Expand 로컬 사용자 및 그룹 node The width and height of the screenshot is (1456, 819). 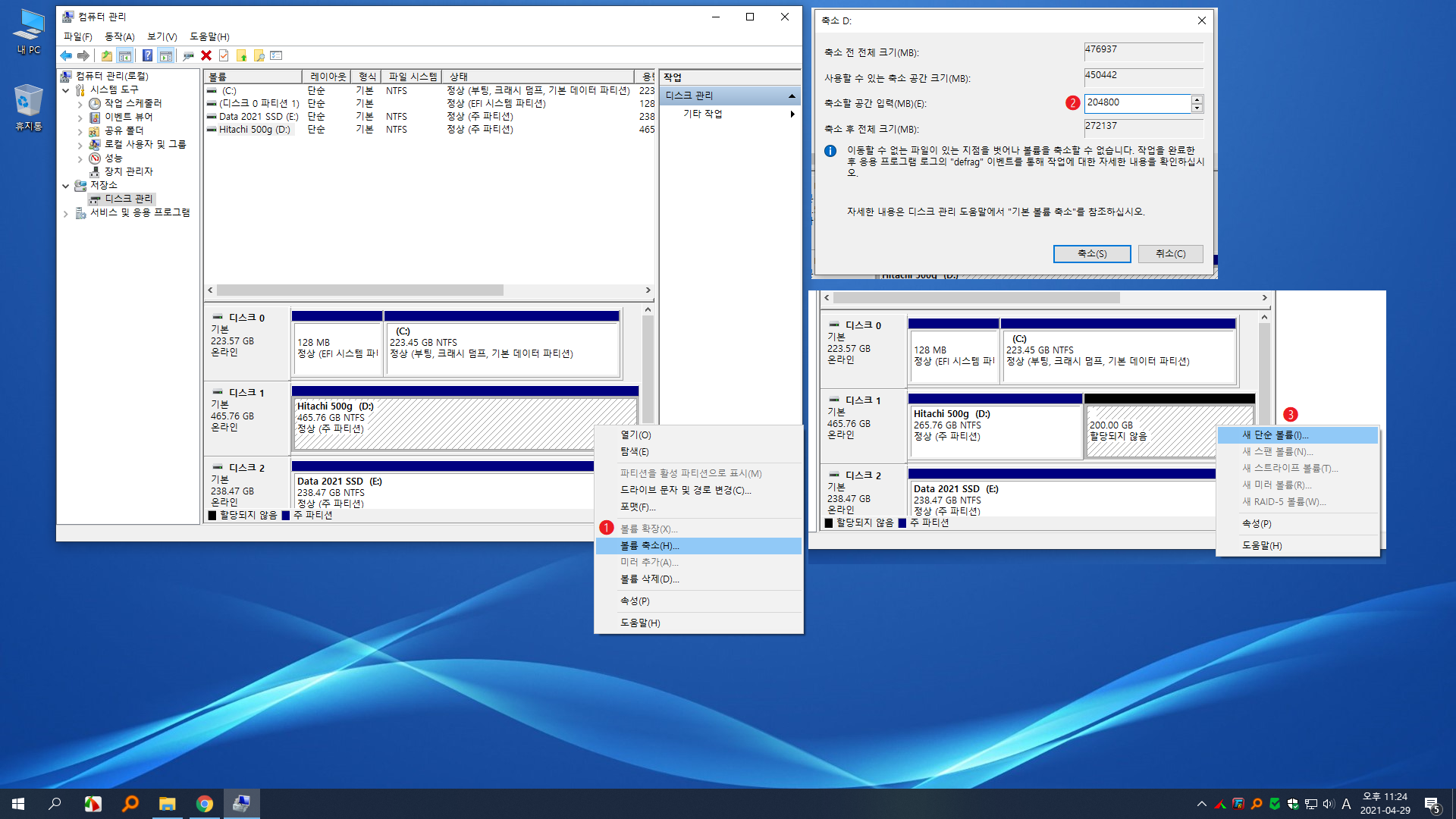click(x=80, y=145)
